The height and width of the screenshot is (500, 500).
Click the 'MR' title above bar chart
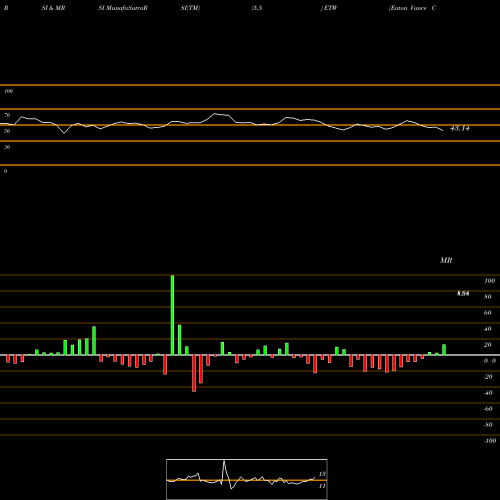tap(446, 260)
